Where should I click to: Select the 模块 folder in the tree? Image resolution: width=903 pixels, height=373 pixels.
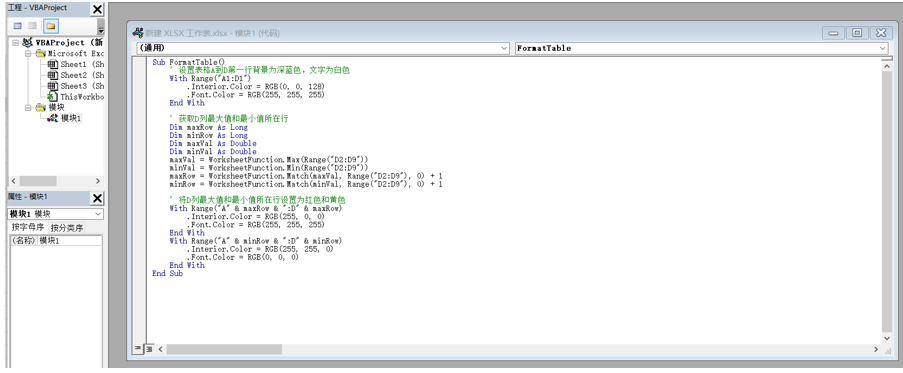tap(56, 108)
